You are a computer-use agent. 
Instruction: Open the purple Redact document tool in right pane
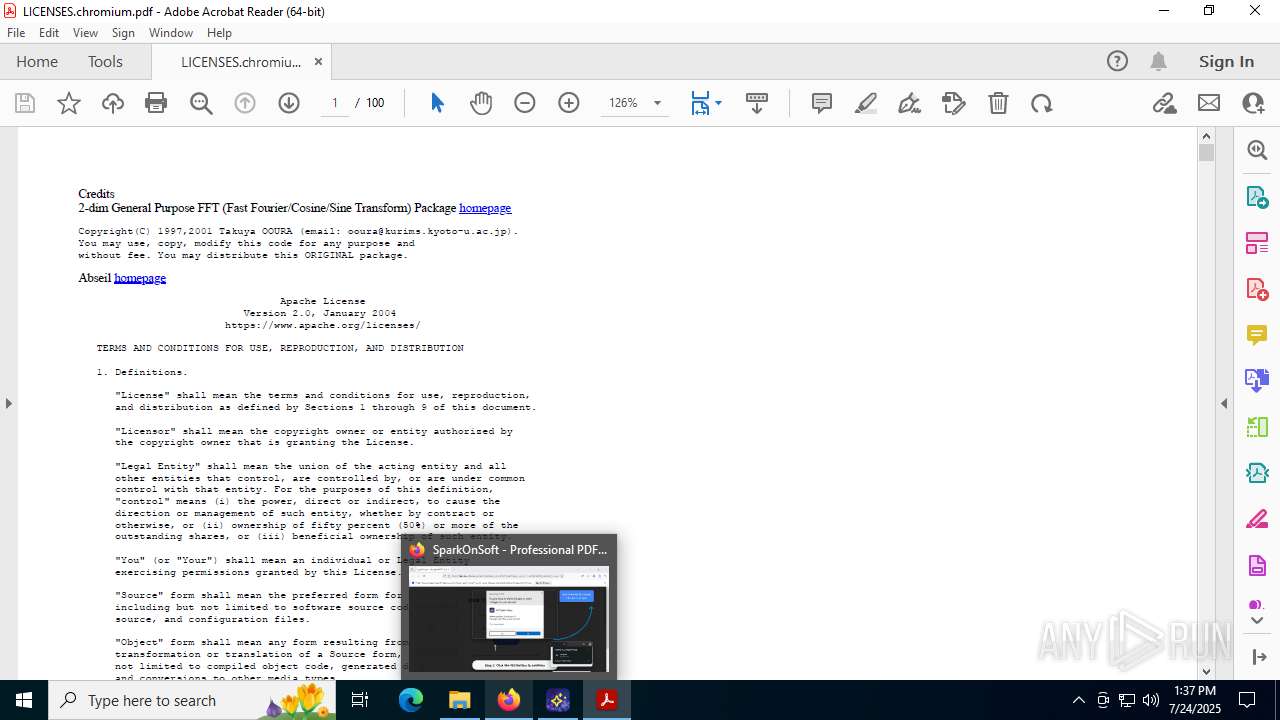(1257, 565)
